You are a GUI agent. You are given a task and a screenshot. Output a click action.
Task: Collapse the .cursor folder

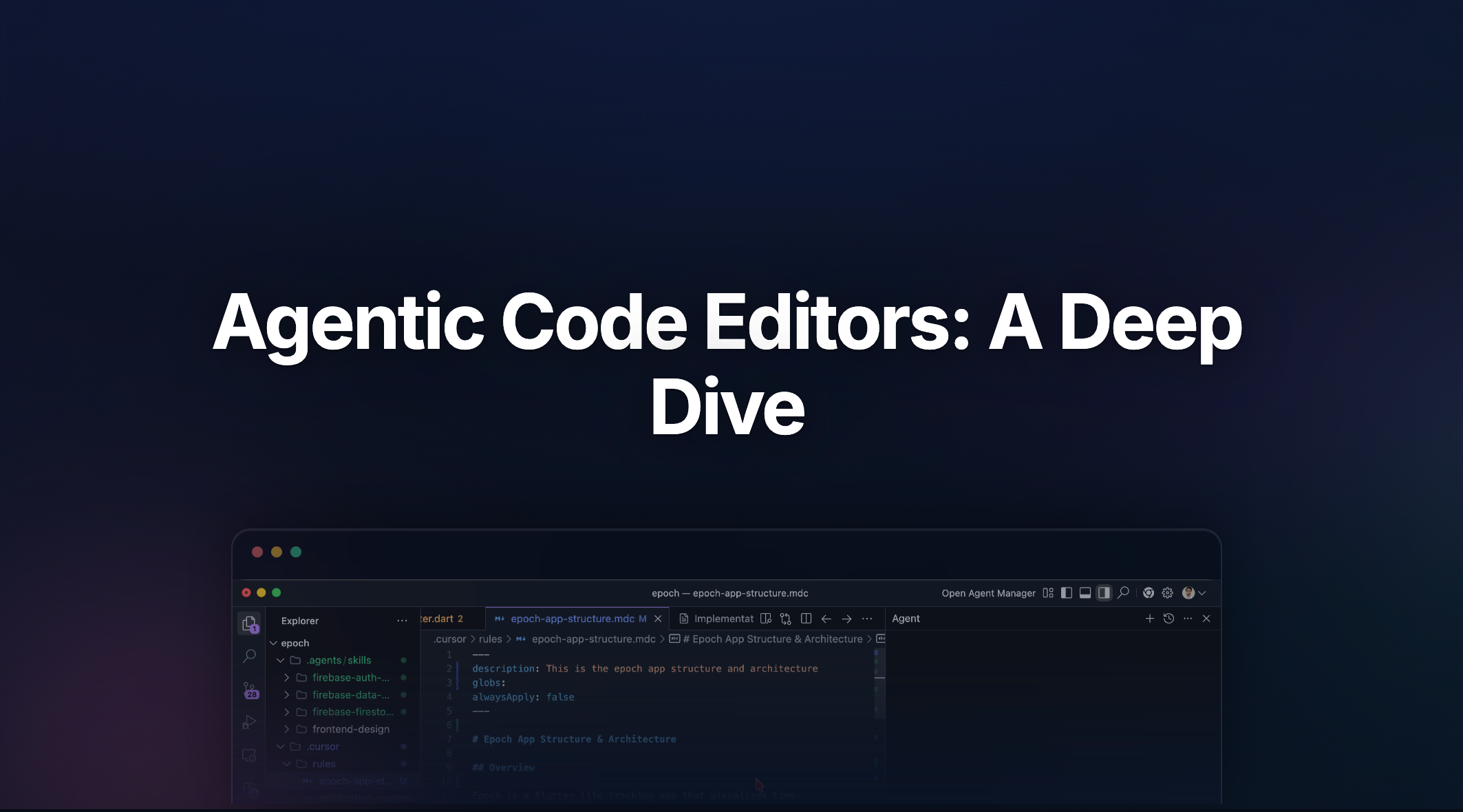(280, 746)
